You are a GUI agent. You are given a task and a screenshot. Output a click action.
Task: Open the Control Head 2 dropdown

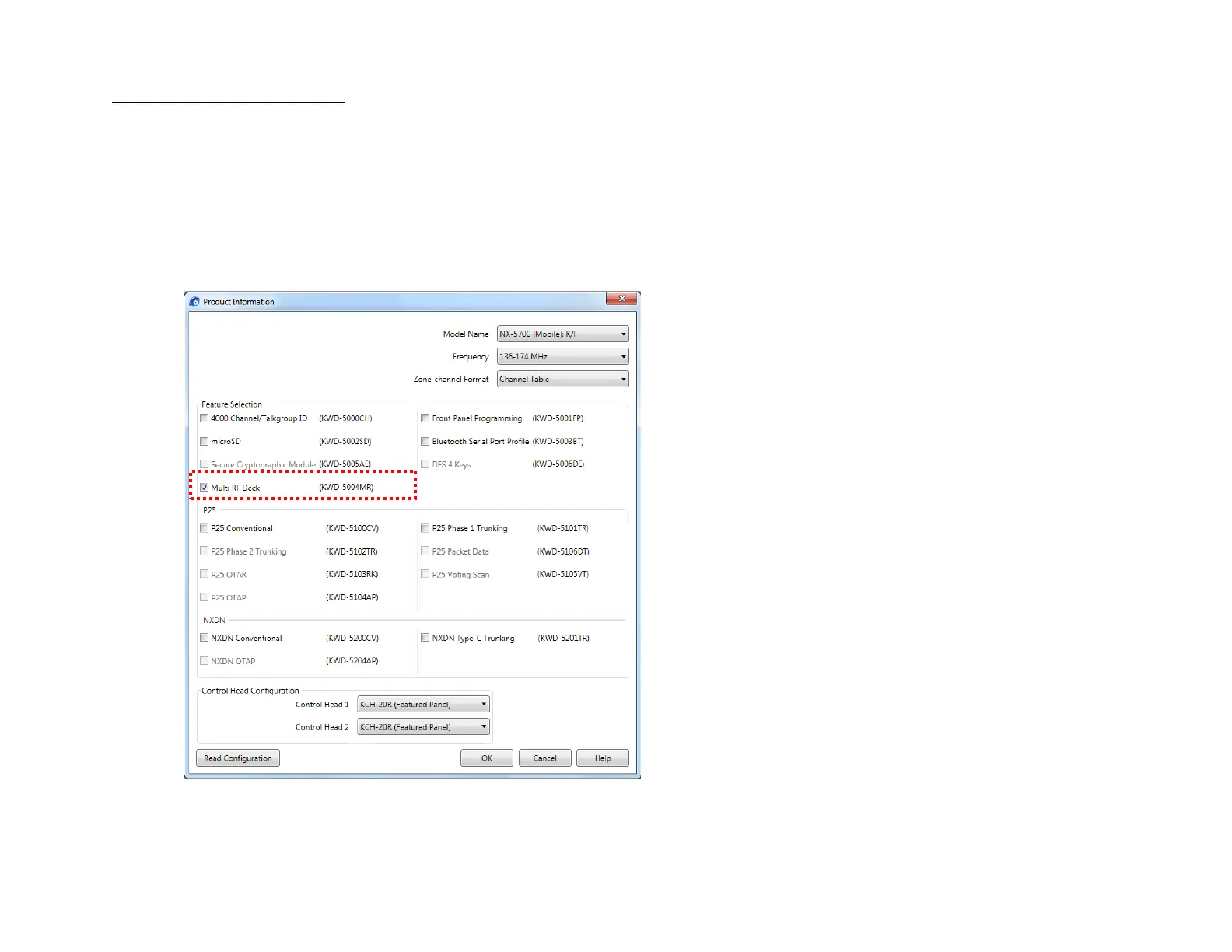[x=423, y=727]
